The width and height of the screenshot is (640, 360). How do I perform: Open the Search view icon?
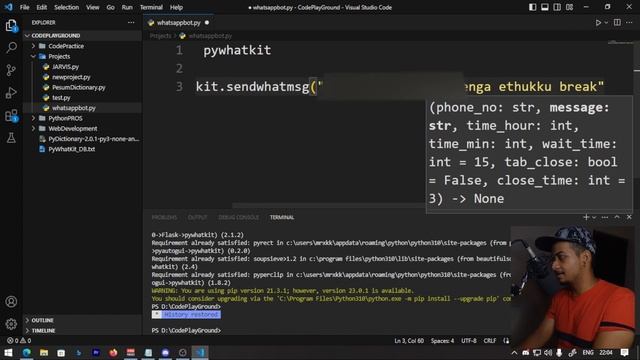coord(11,47)
